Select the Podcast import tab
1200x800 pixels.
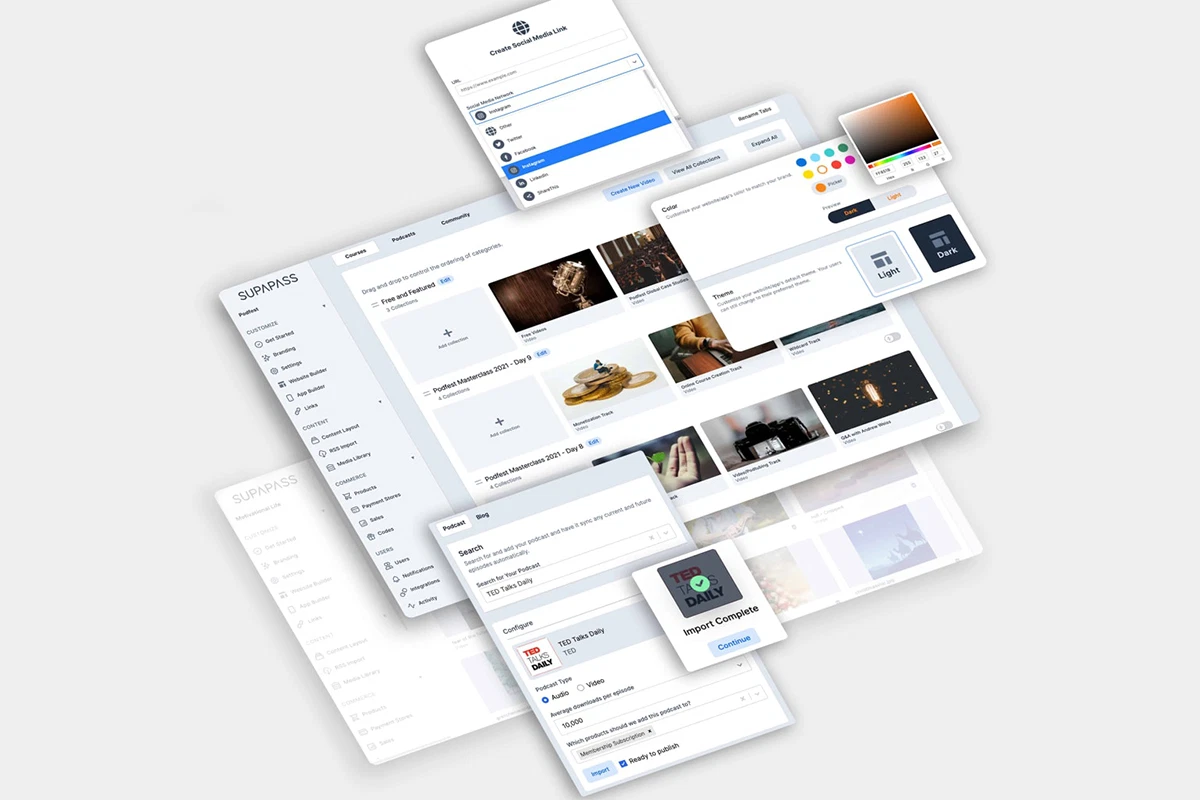pos(454,525)
